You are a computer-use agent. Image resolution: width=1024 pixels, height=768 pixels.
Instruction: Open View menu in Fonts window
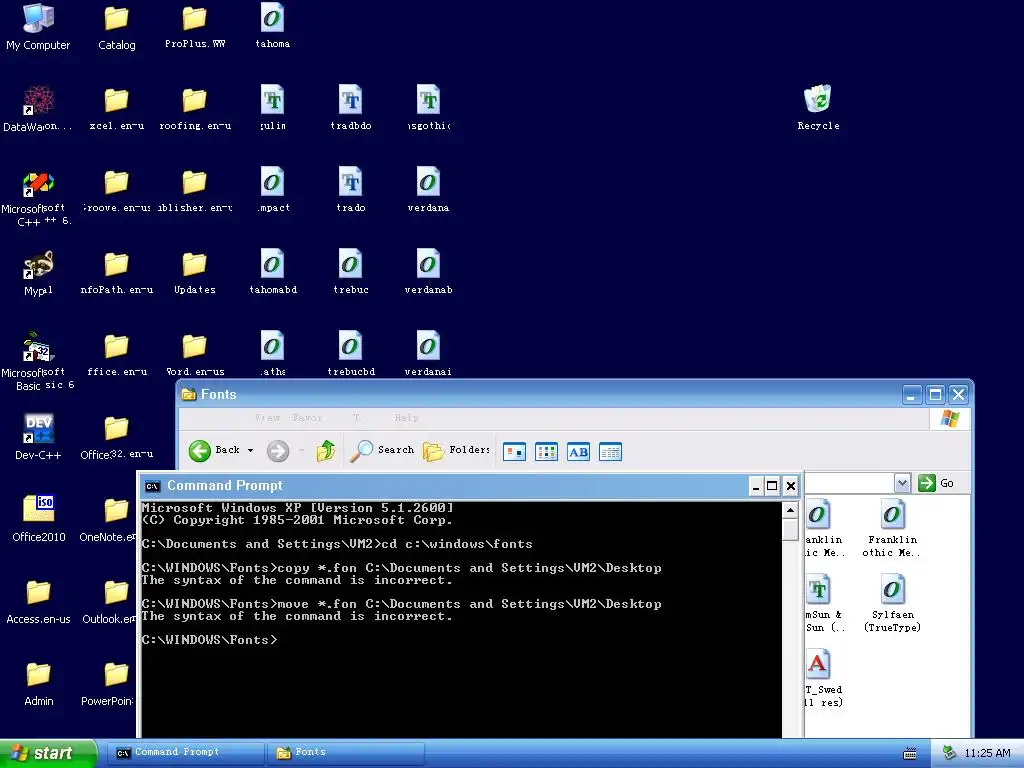267,418
